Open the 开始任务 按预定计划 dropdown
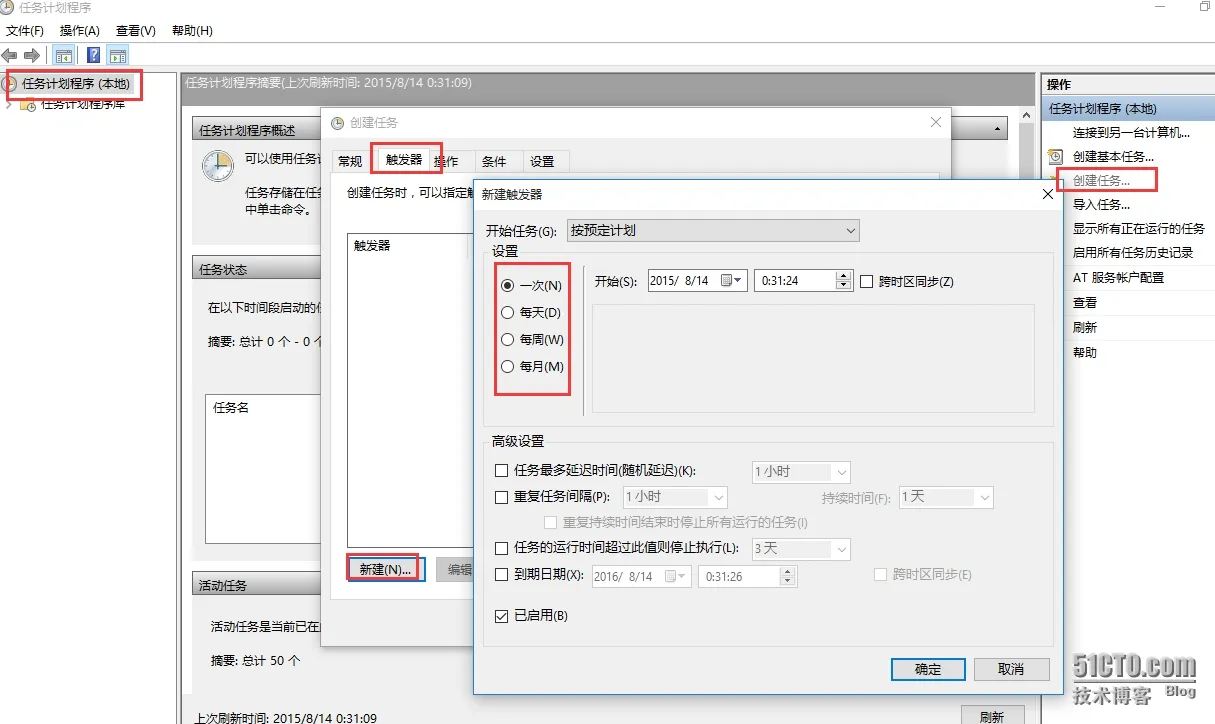 [713, 230]
